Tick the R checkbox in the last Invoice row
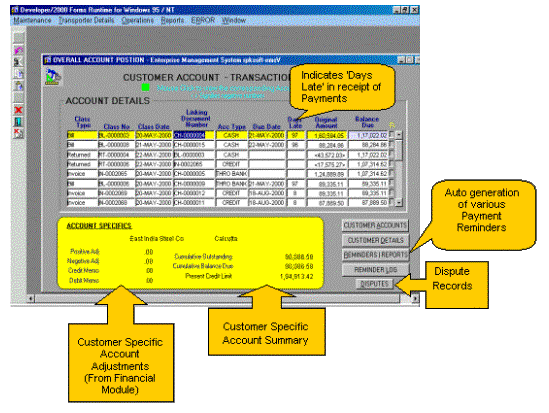Screen dimensions: 549x413 click(392, 202)
